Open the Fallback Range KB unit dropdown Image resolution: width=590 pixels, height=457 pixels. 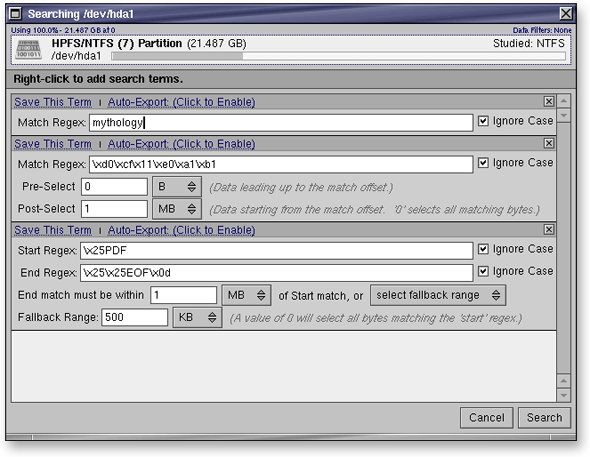click(197, 317)
